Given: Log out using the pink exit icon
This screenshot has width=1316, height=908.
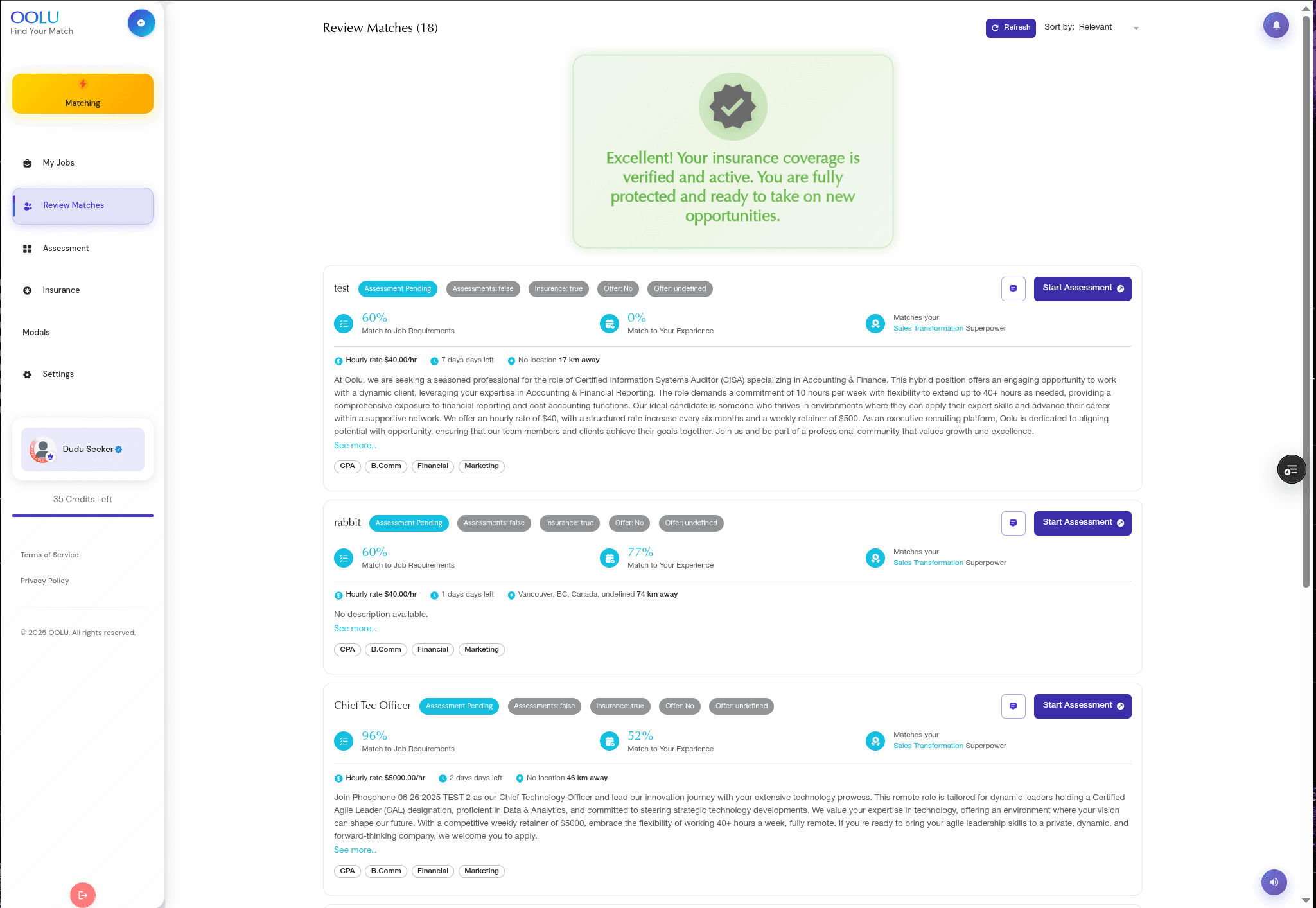Looking at the screenshot, I should [82, 894].
